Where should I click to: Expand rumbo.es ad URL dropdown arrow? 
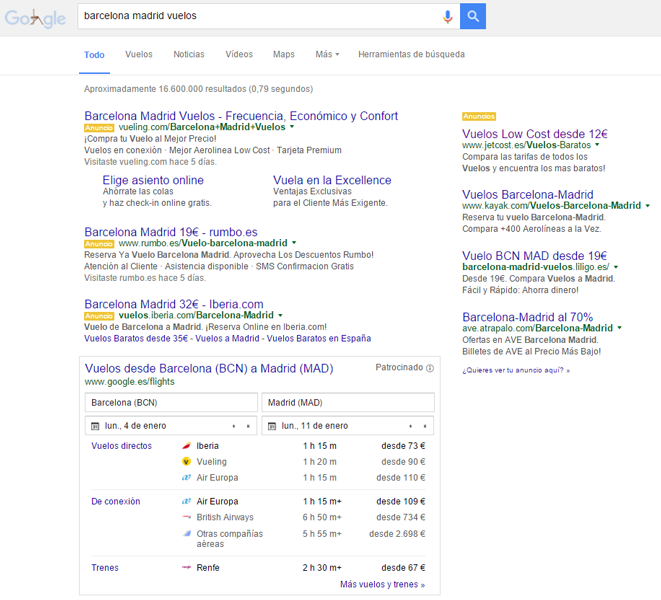coord(294,243)
